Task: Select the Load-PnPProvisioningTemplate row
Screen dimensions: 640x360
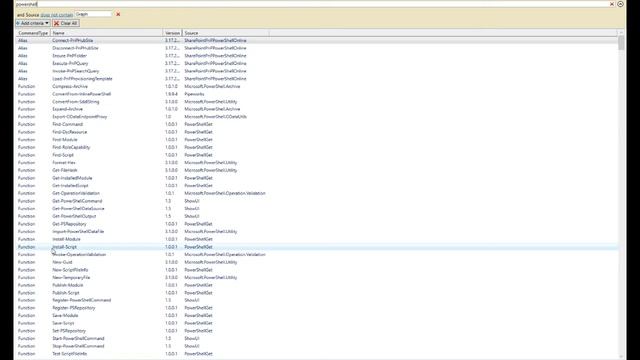Action: click(x=317, y=79)
